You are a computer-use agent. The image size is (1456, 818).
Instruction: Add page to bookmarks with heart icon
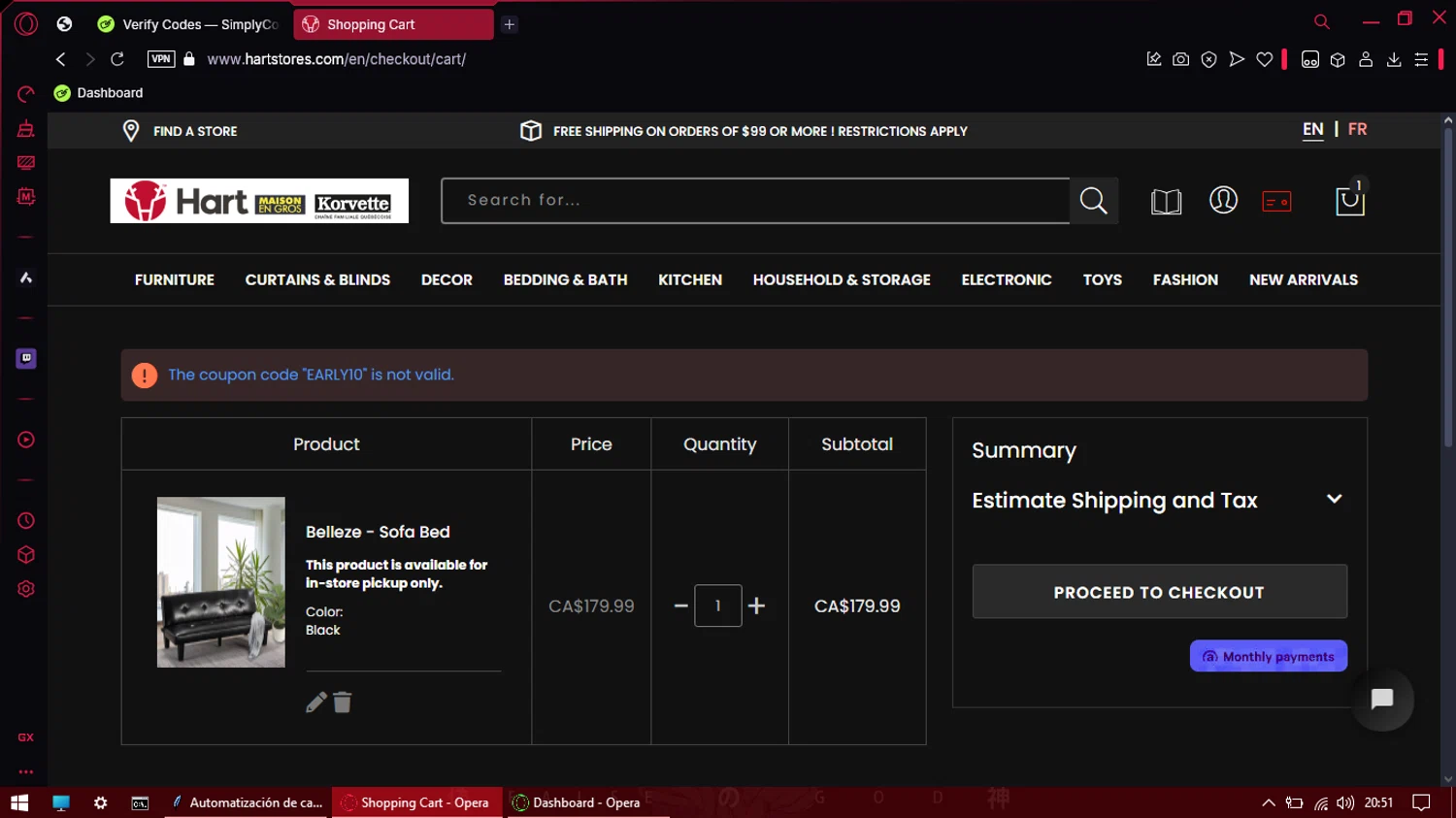[1264, 59]
